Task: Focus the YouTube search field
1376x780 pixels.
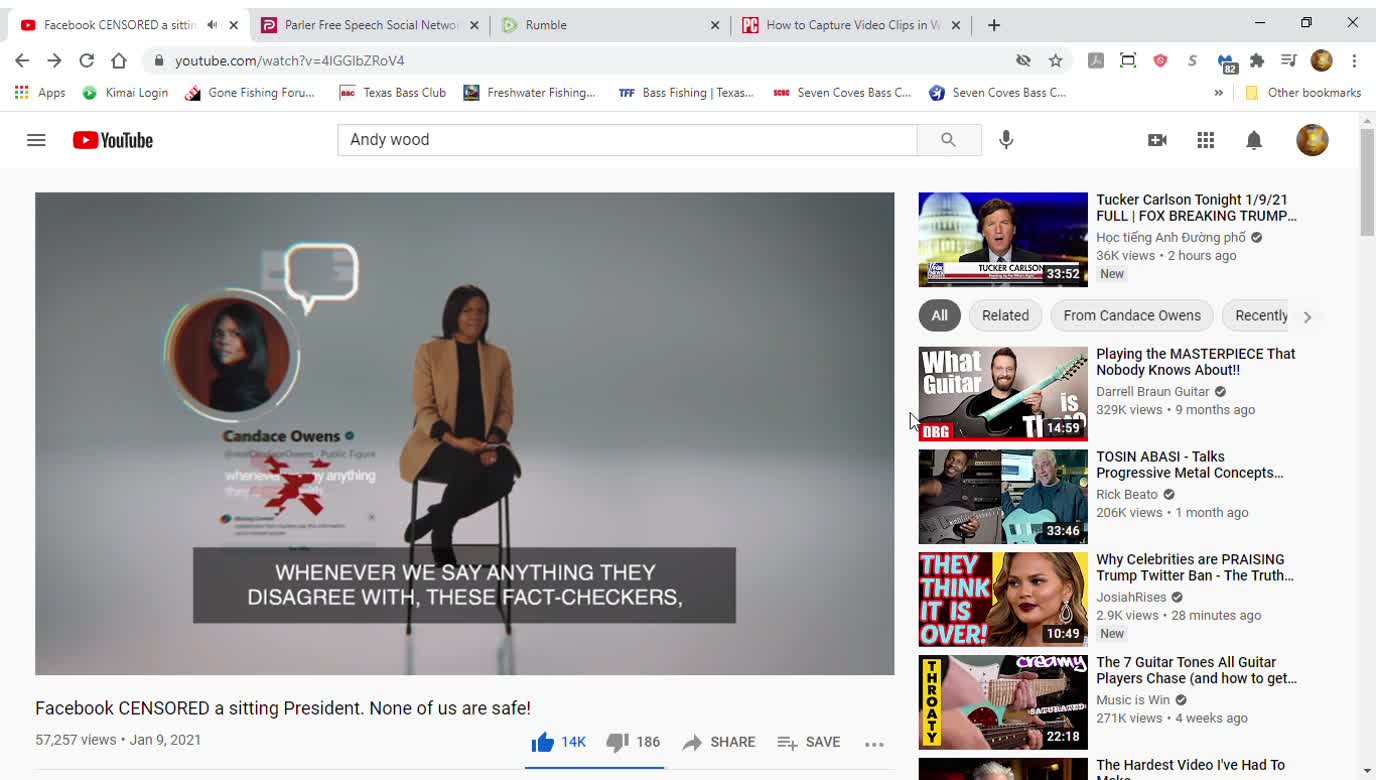Action: click(x=627, y=140)
